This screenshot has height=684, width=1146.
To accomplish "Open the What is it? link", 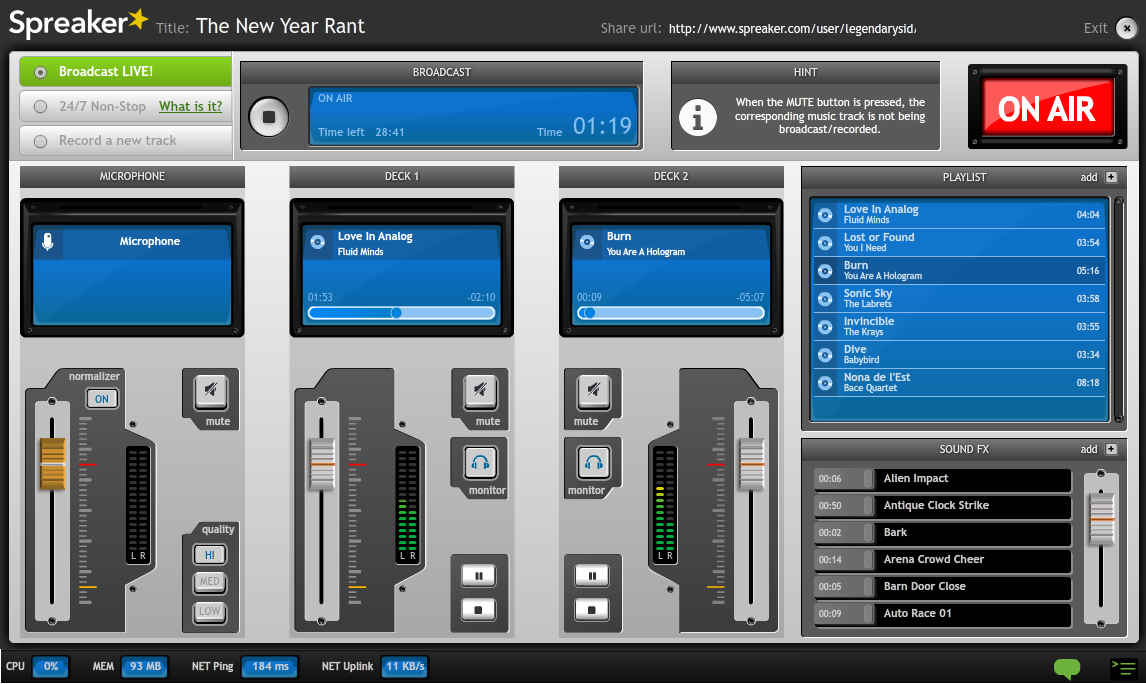I will point(191,106).
